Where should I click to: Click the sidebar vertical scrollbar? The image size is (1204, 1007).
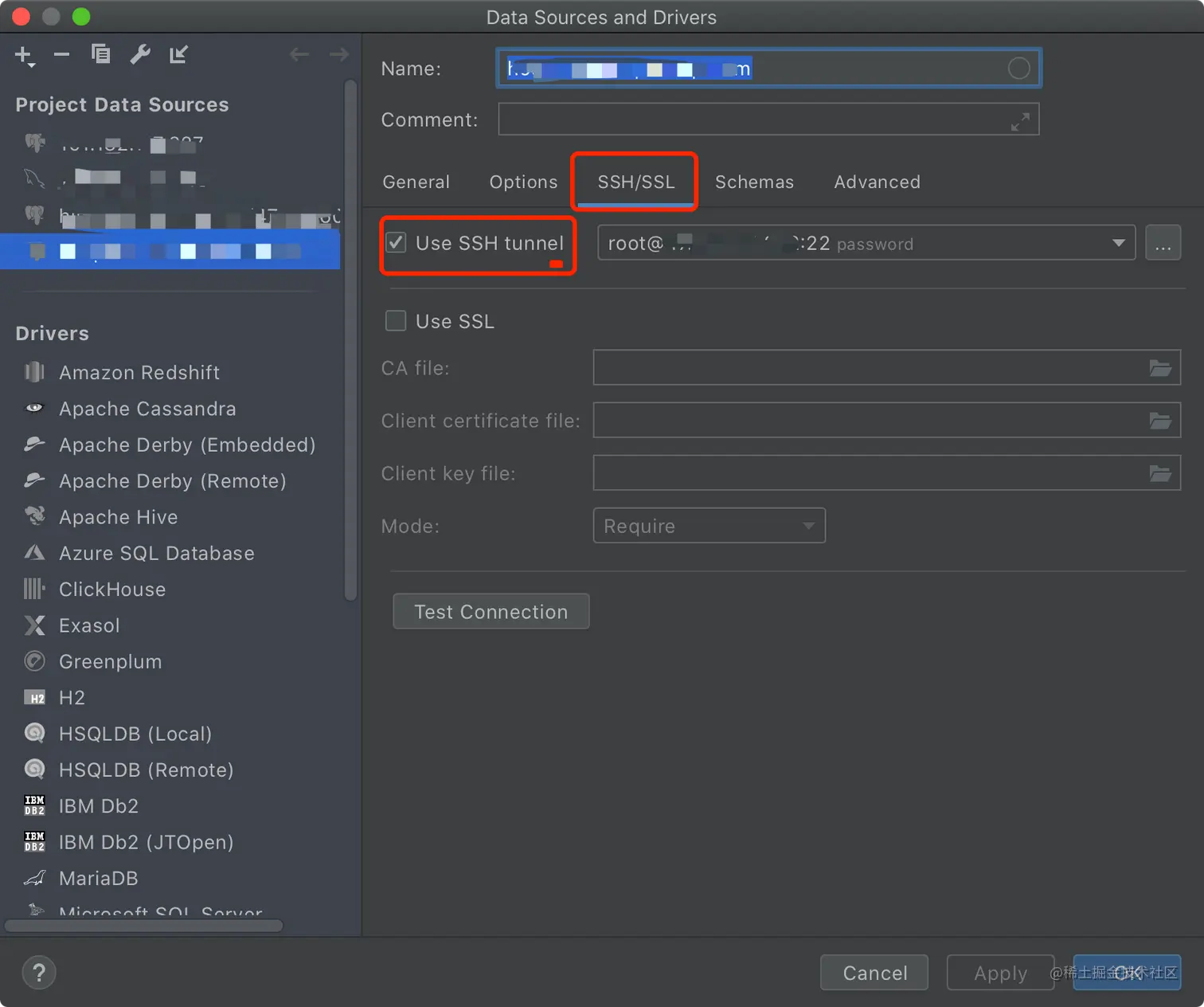coord(350,340)
